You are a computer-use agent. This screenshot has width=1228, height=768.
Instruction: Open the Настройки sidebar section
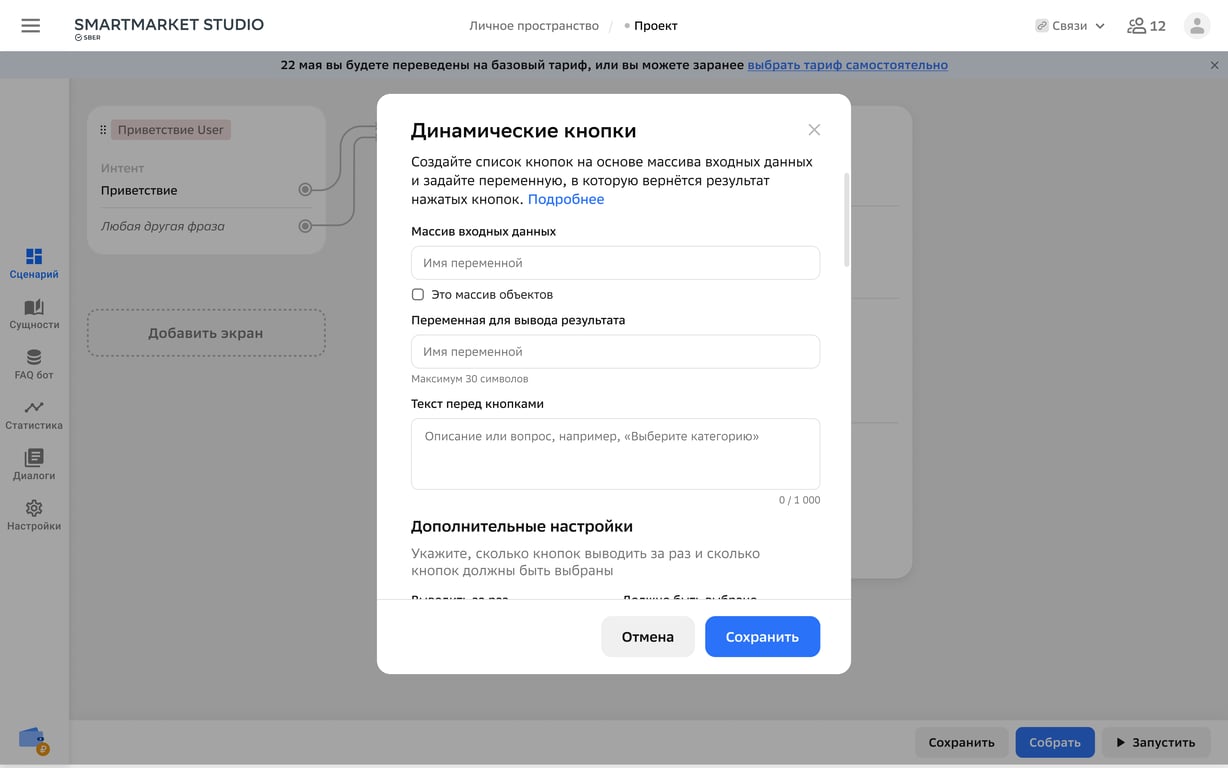click(34, 516)
